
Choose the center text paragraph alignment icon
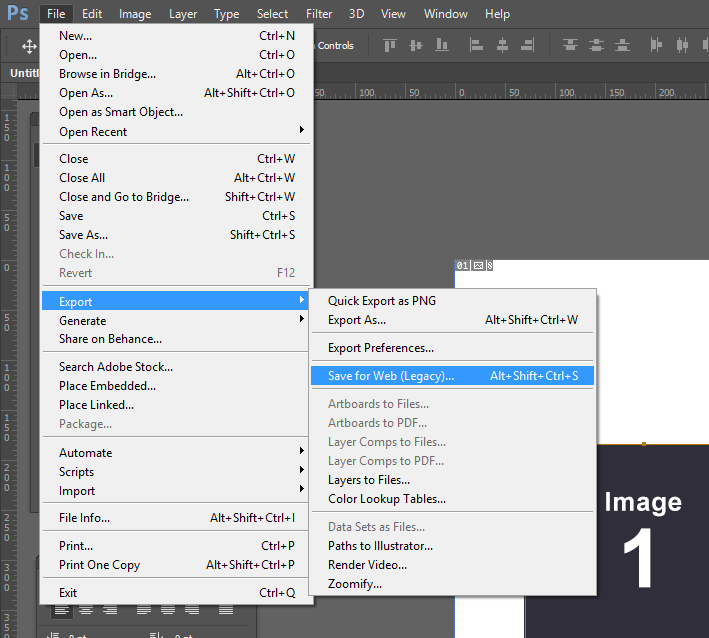tap(87, 610)
